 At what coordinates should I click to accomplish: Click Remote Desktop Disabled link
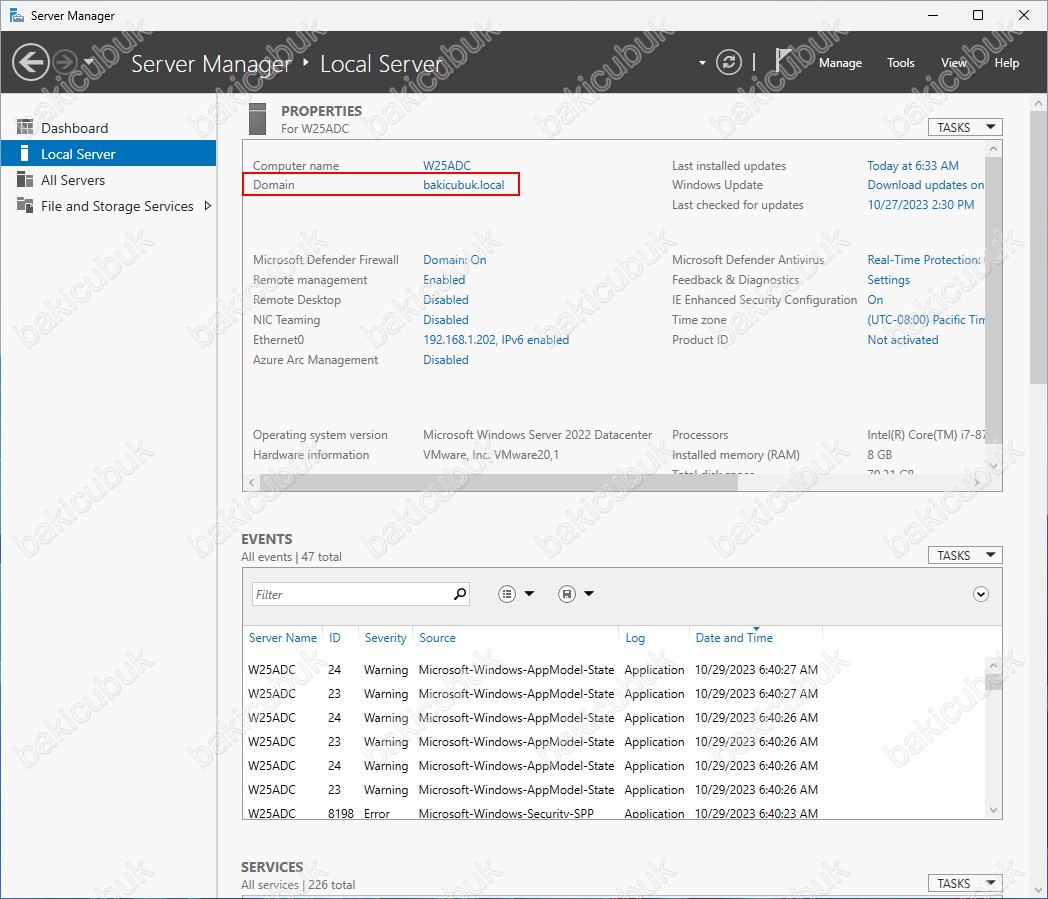click(x=445, y=299)
